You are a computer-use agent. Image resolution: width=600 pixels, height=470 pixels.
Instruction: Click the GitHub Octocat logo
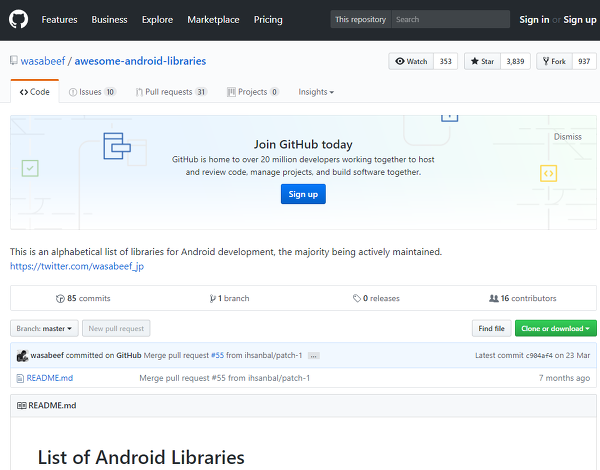(18, 20)
